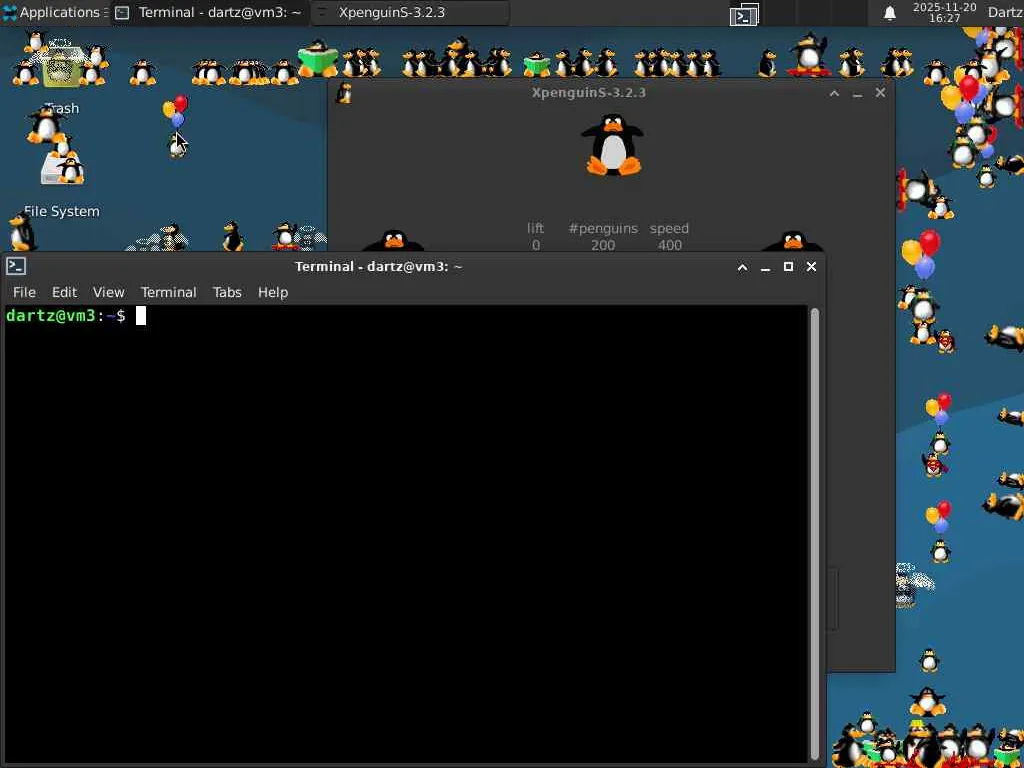Select the first workspace showing the terminal icon

pos(744,14)
